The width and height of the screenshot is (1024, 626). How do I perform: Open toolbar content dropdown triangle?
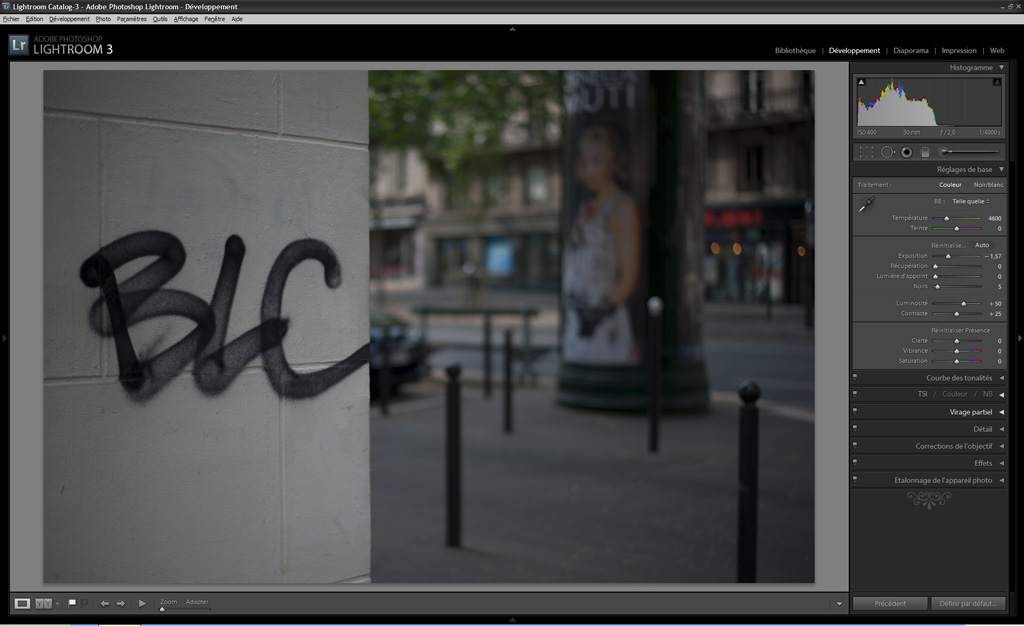839,604
